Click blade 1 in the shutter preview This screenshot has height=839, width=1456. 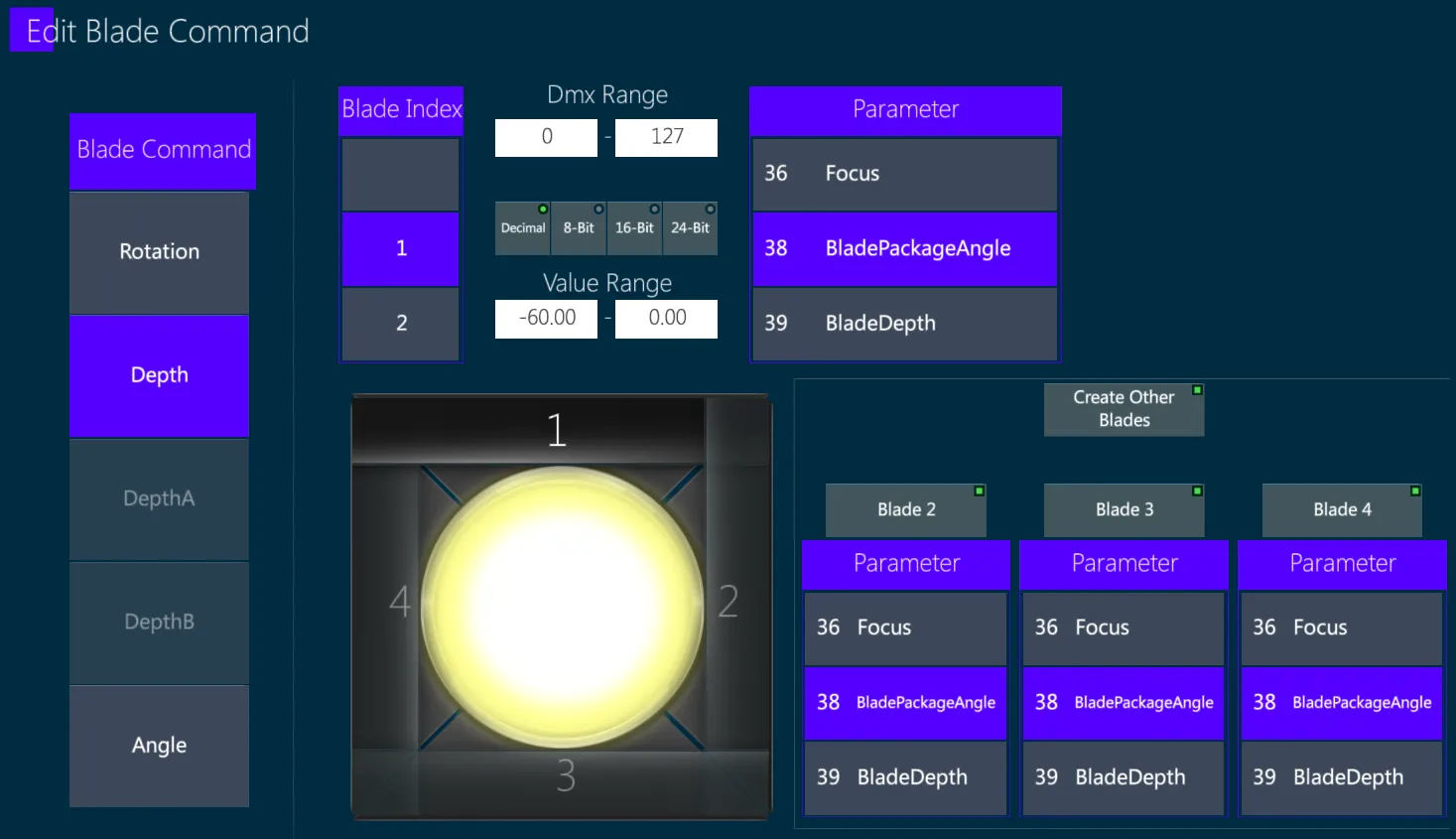556,431
